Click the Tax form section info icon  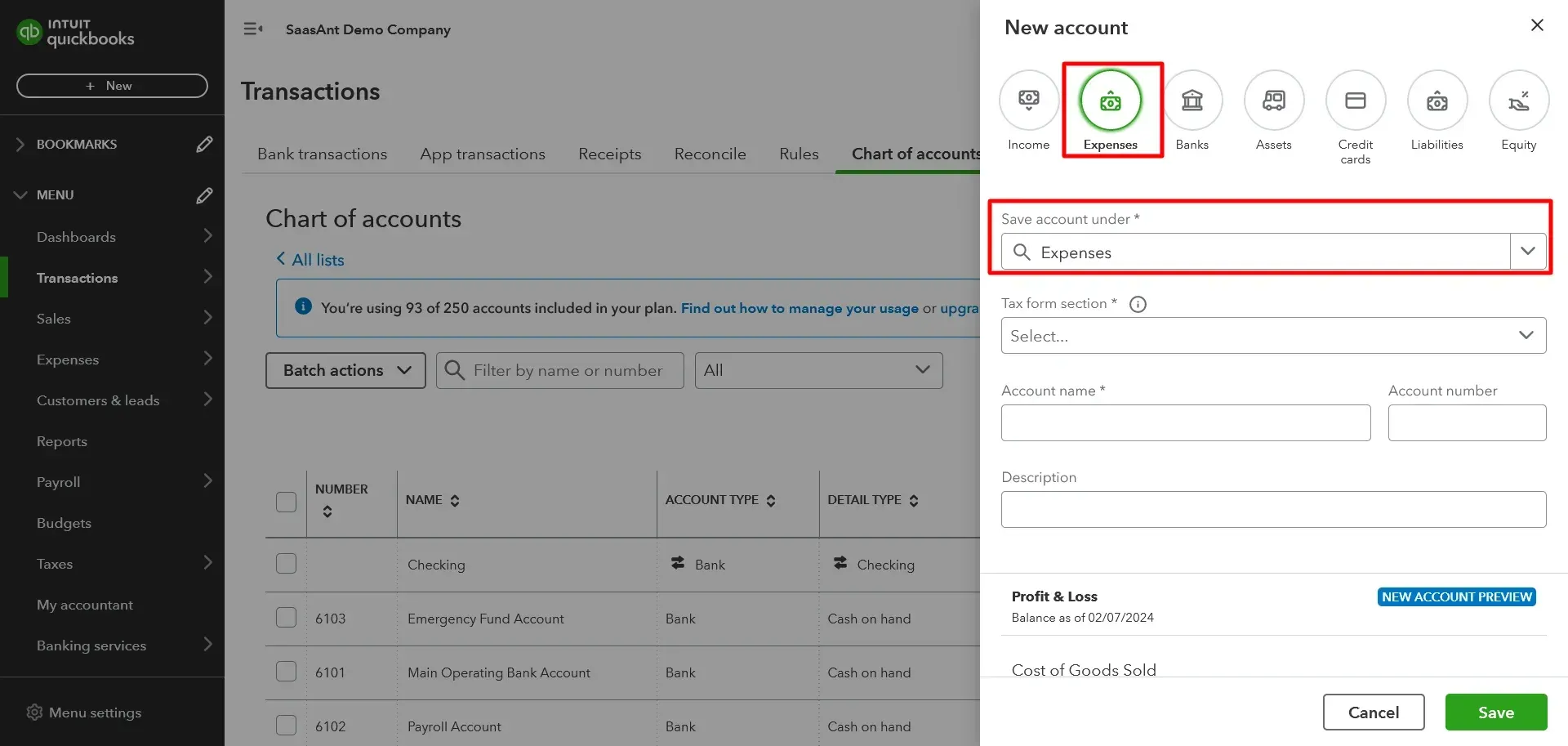pos(1138,304)
